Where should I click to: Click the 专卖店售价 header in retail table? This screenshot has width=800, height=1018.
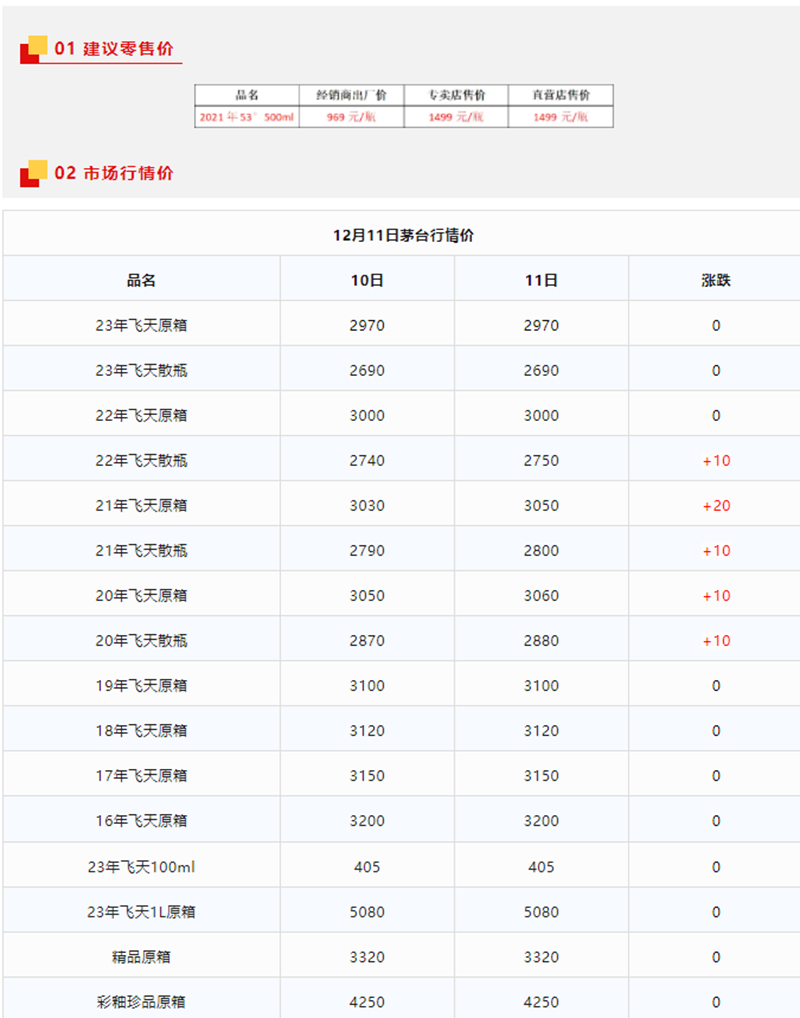pos(456,95)
